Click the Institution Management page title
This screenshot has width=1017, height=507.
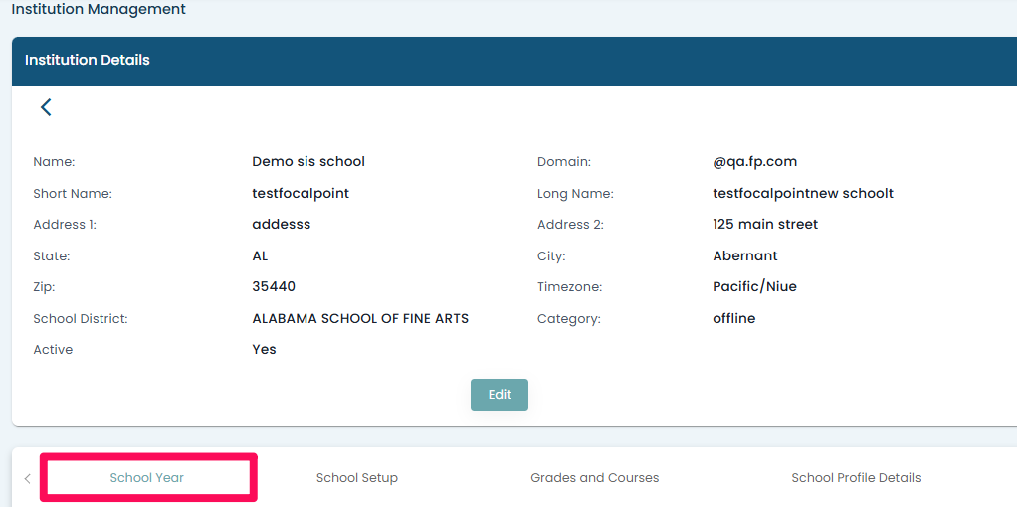point(98,9)
